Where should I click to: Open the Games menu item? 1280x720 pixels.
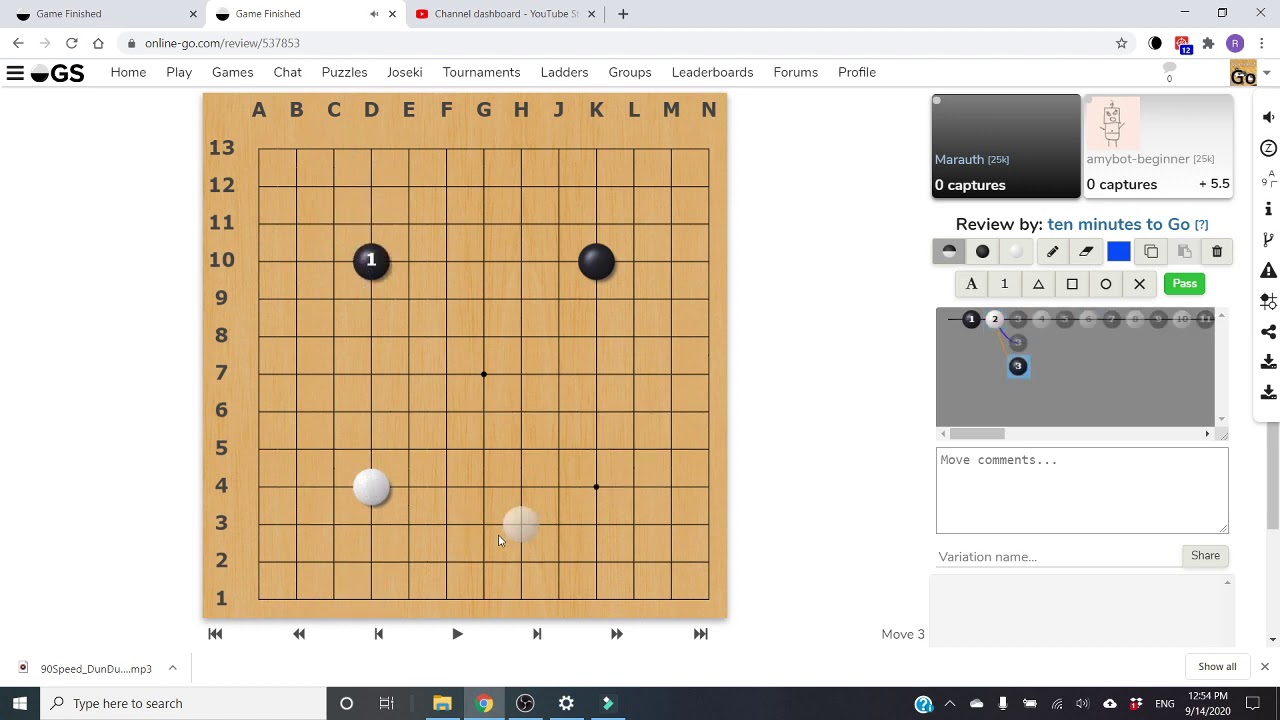[232, 72]
